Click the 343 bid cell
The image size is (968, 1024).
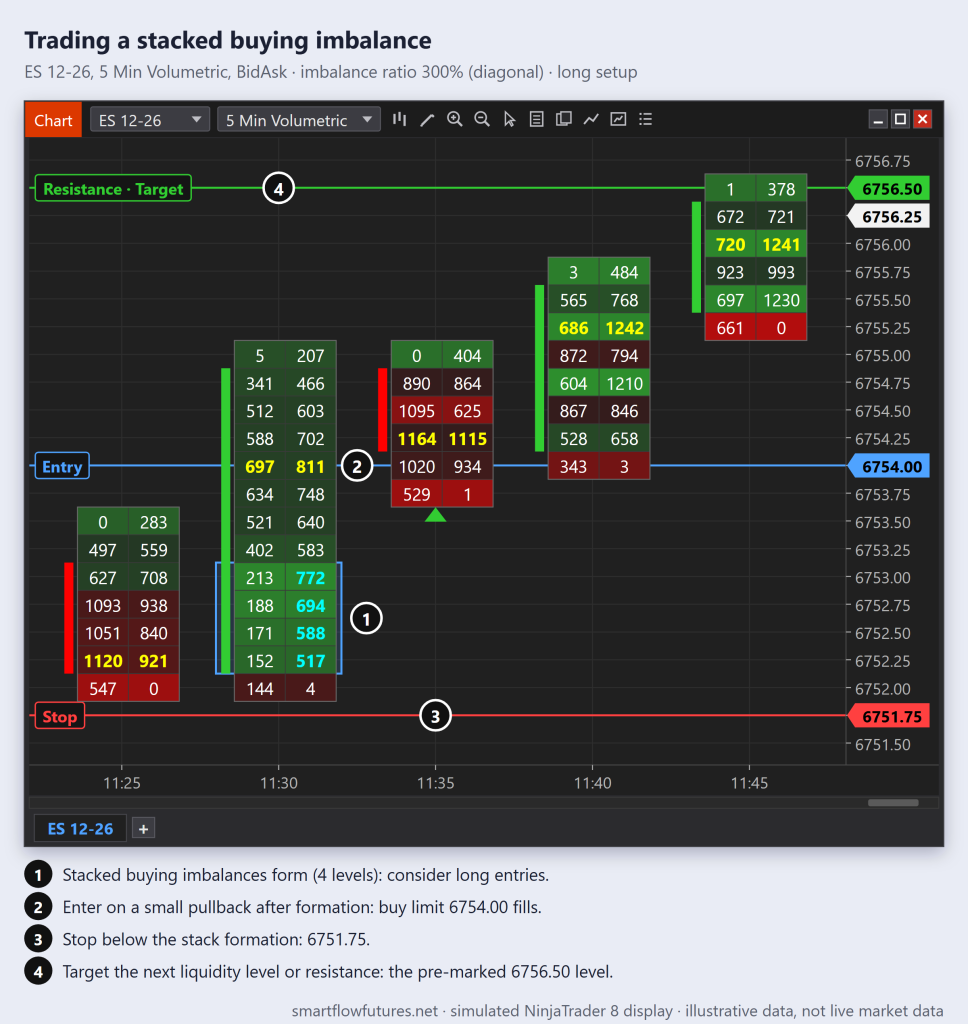[x=573, y=467]
